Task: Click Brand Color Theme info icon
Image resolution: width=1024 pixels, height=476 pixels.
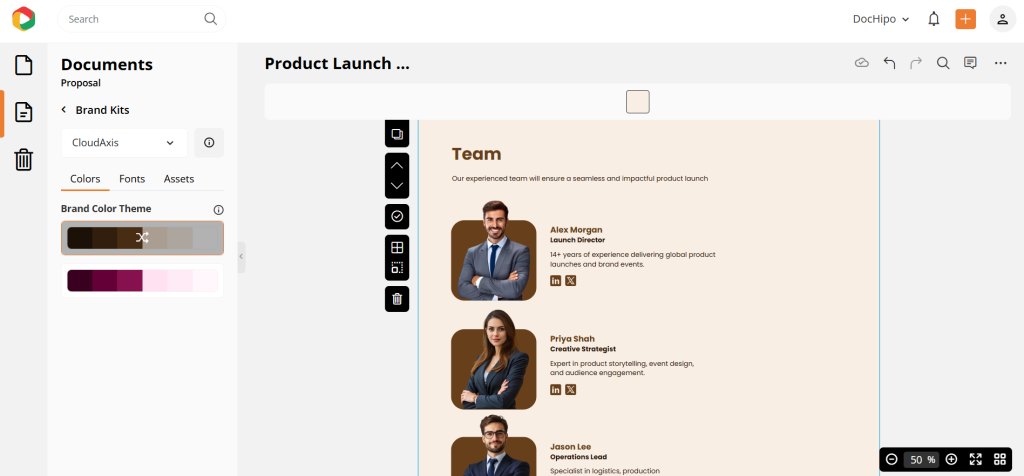Action: (219, 210)
